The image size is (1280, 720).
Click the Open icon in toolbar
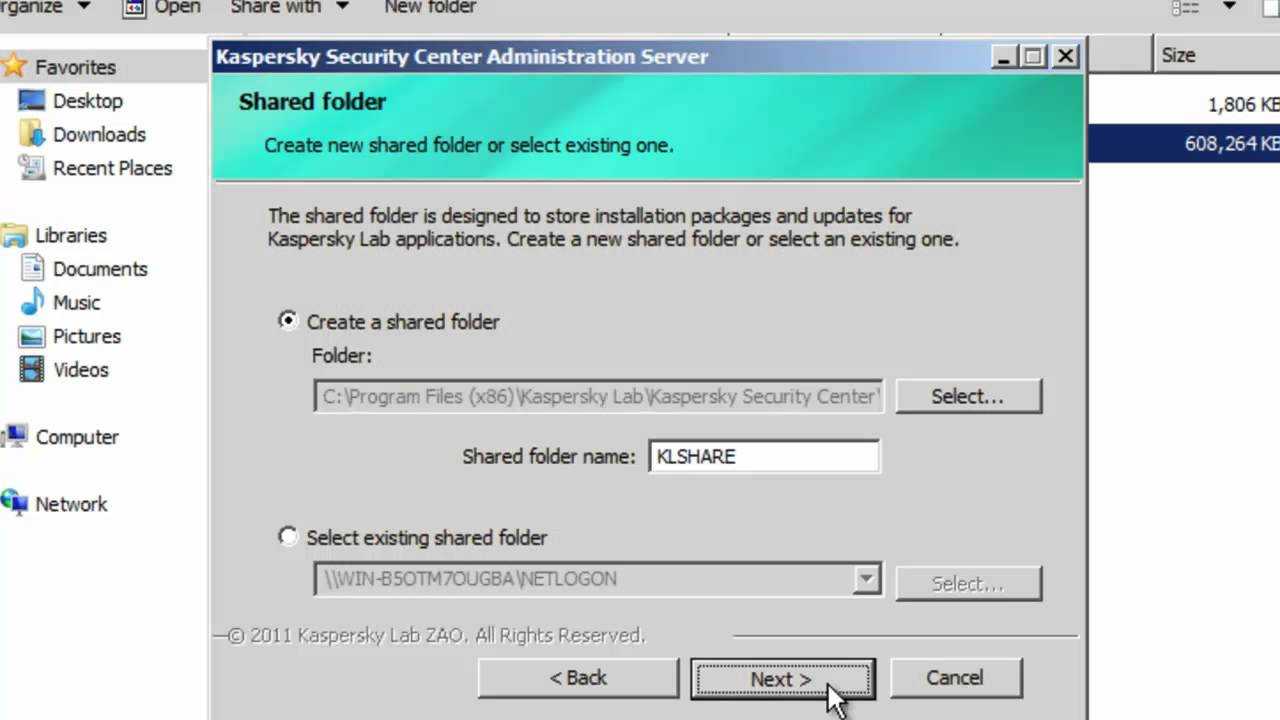point(135,7)
